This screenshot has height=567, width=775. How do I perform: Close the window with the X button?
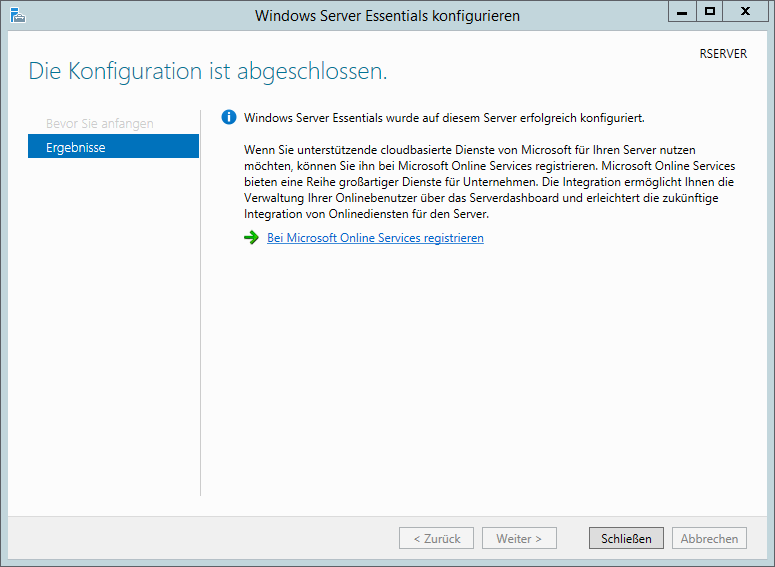coord(745,12)
